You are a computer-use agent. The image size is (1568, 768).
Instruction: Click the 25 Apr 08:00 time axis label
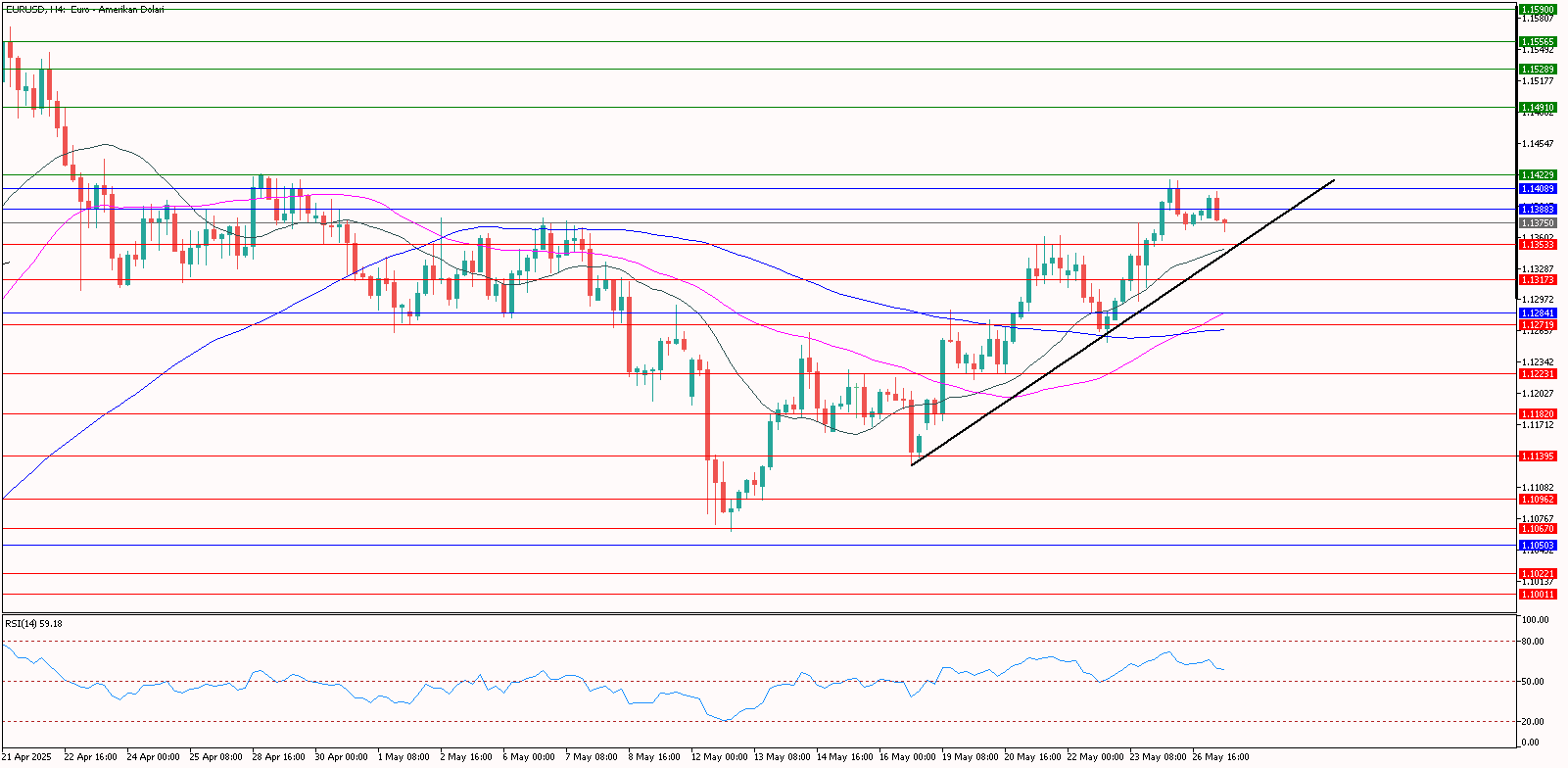[215, 757]
